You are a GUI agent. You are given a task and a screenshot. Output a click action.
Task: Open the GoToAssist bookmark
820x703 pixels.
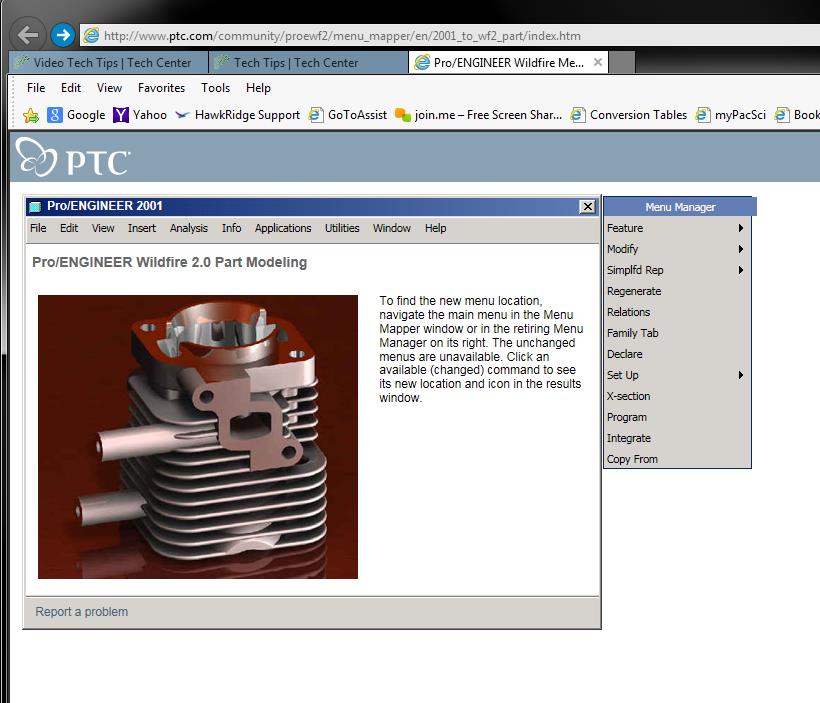[x=348, y=115]
